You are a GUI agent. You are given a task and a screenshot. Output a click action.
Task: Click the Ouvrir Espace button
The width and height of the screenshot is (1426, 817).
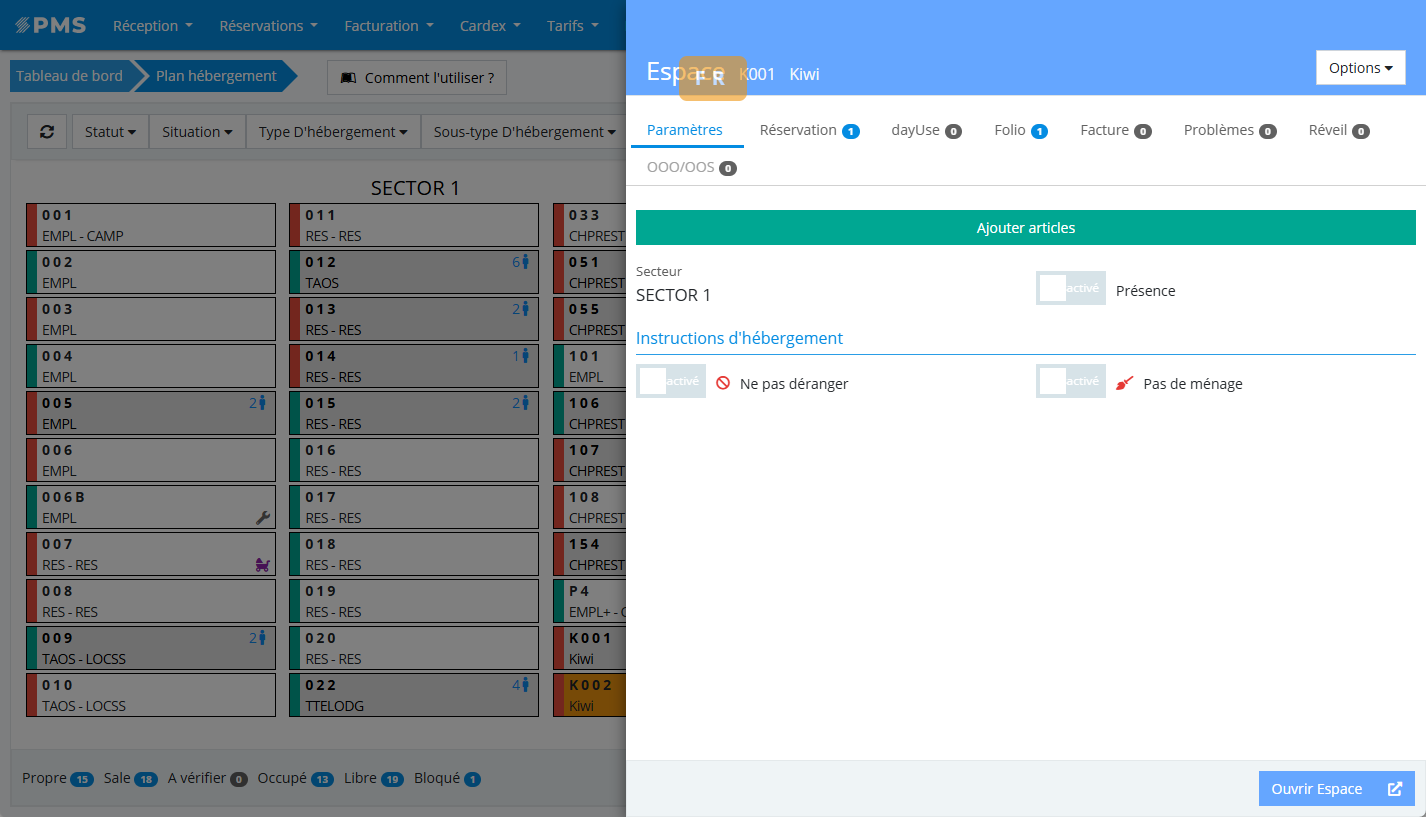point(1336,789)
